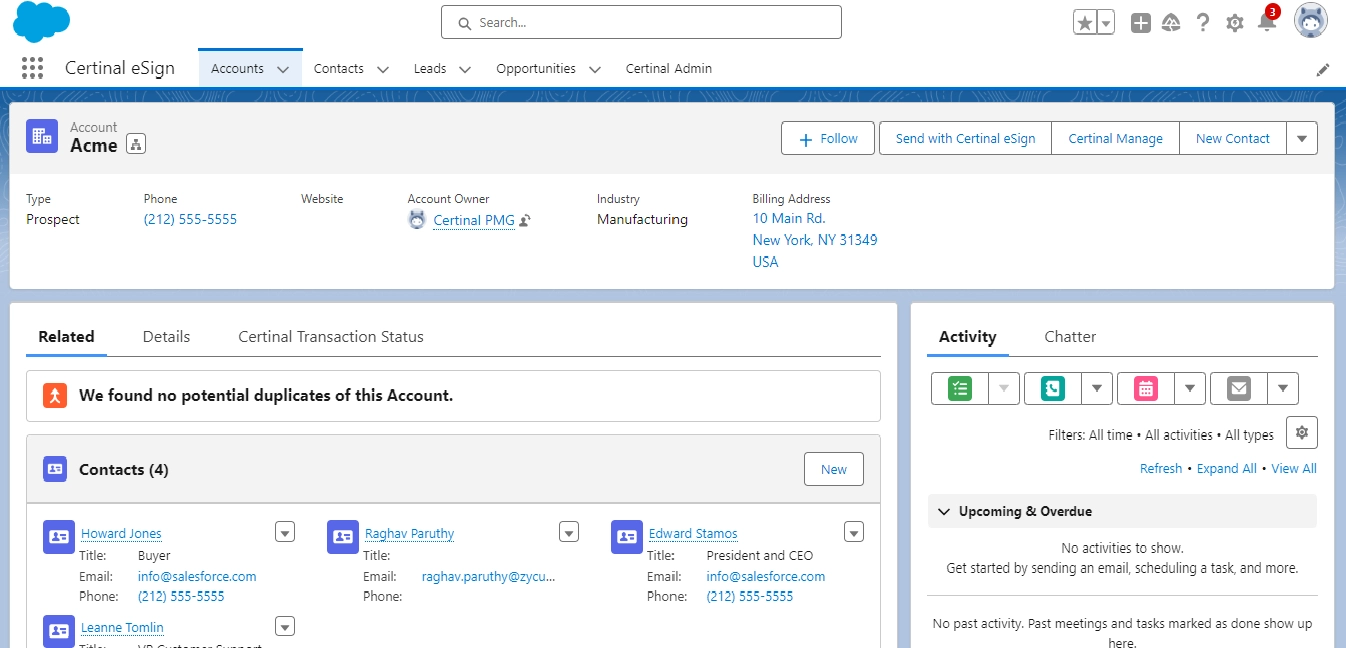Viewport: 1346px width, 648px height.
Task: Open more actions dropdown next to New Contact
Action: pyautogui.click(x=1302, y=138)
